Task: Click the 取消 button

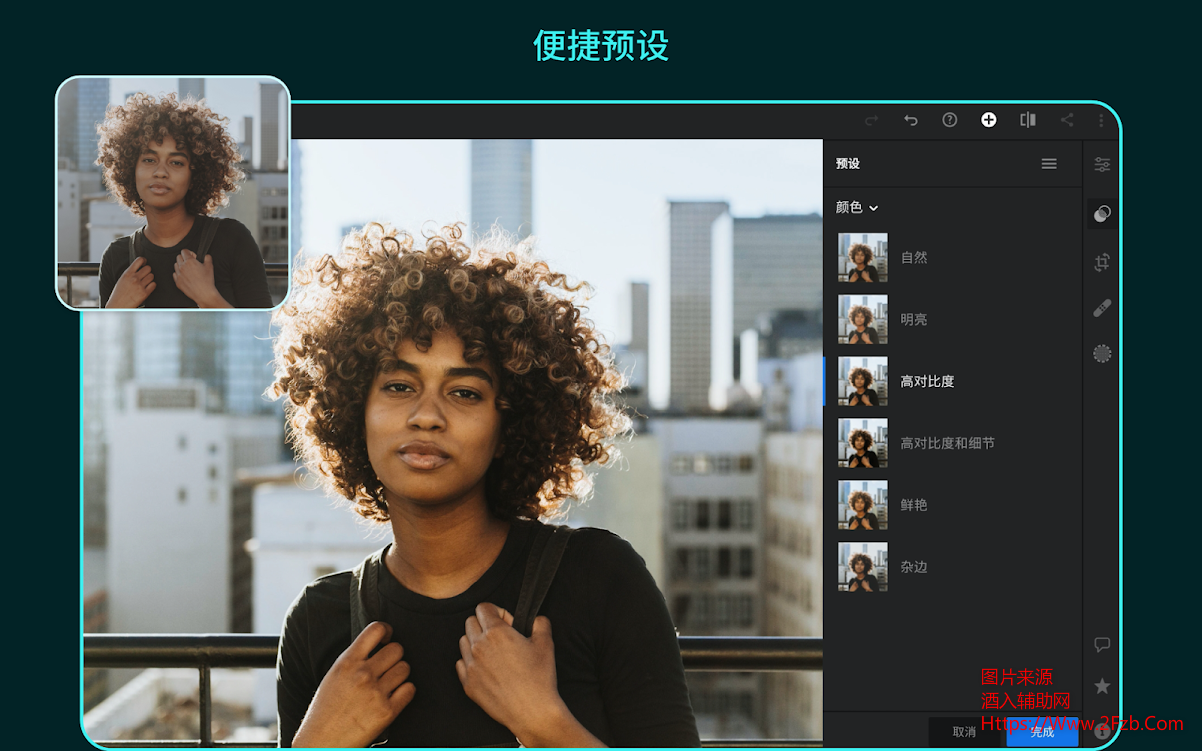Action: click(x=964, y=732)
